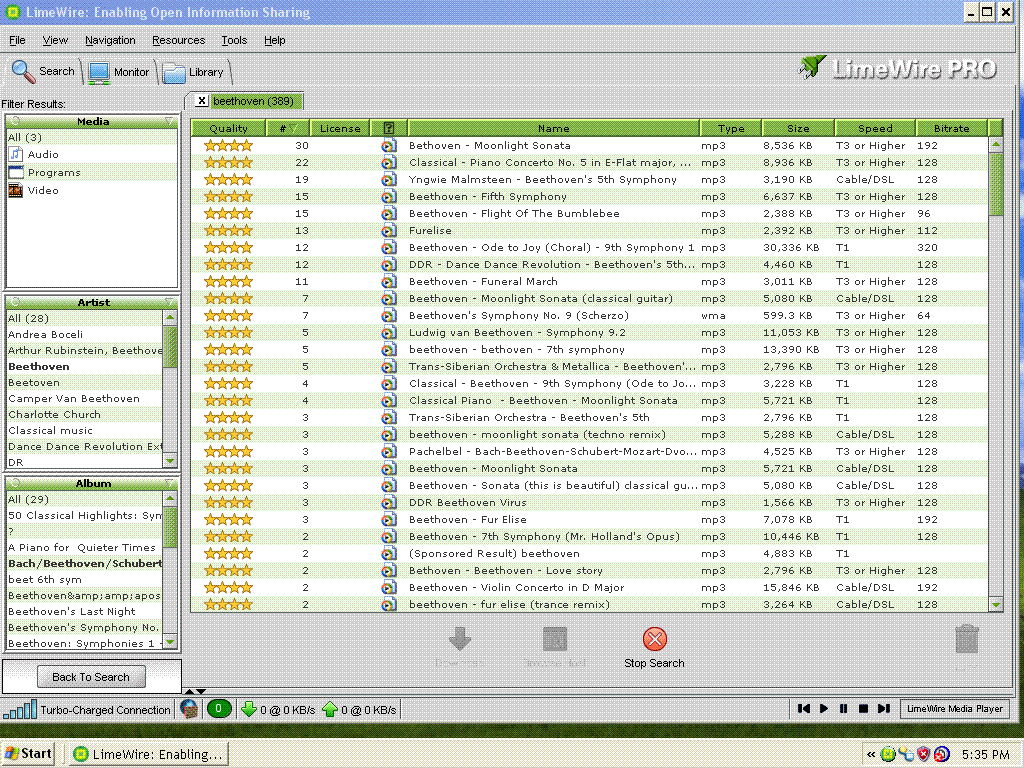1024x768 pixels.
Task: Click the question mark column header icon
Action: tap(389, 128)
